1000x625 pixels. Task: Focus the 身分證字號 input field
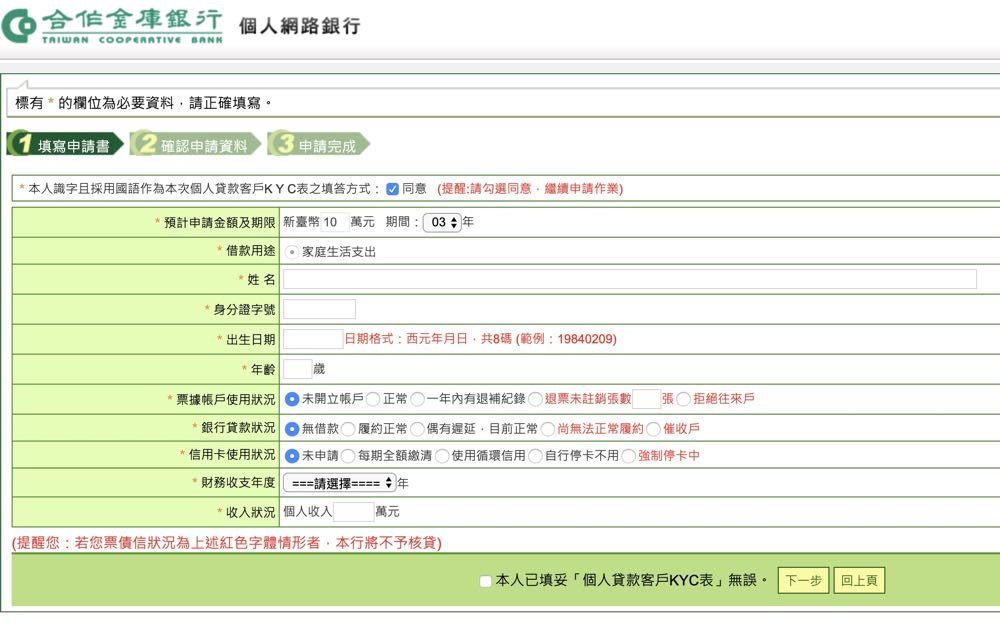click(x=319, y=309)
